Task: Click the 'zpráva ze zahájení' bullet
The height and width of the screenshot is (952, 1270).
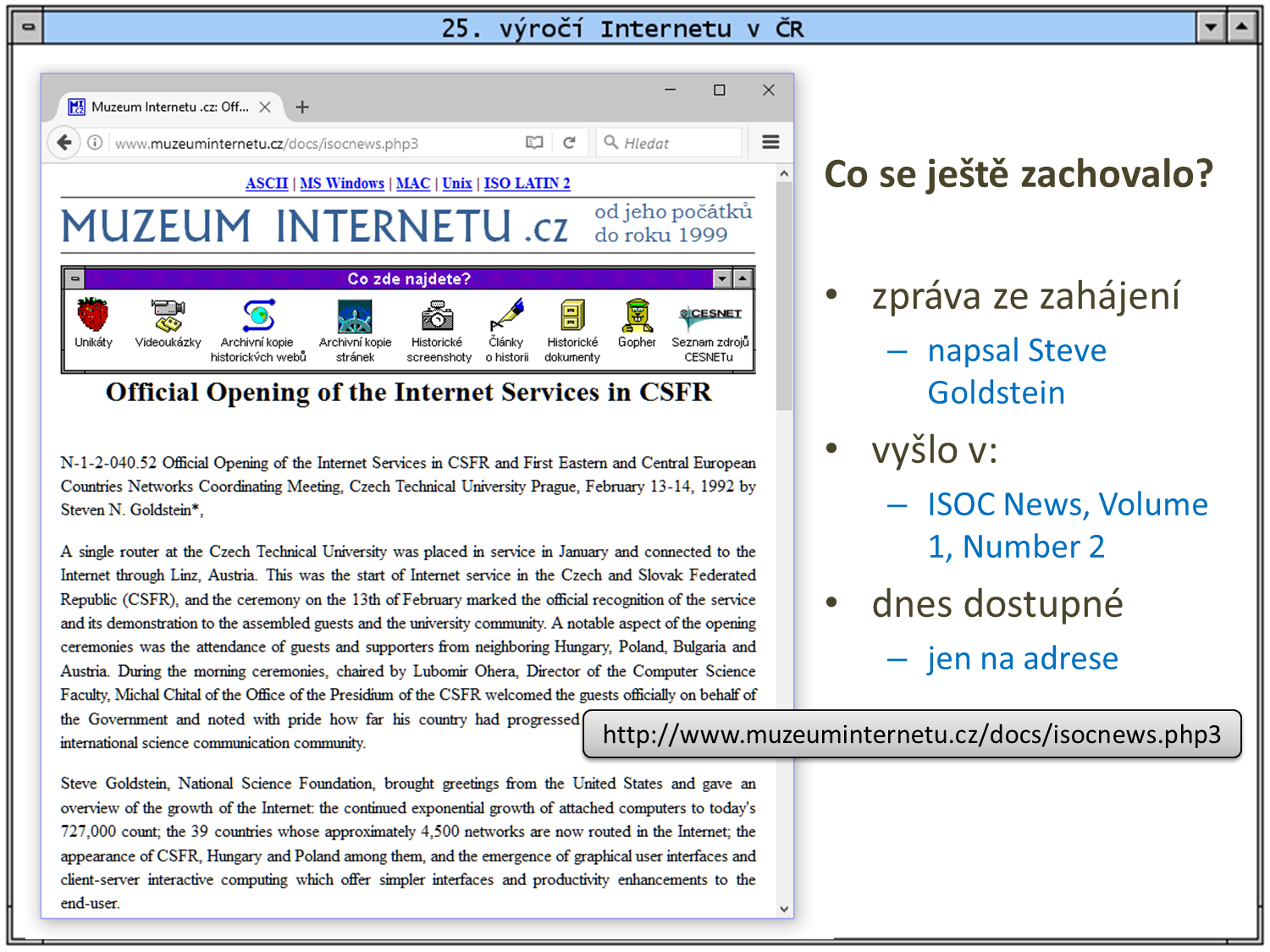Action: pos(1025,295)
